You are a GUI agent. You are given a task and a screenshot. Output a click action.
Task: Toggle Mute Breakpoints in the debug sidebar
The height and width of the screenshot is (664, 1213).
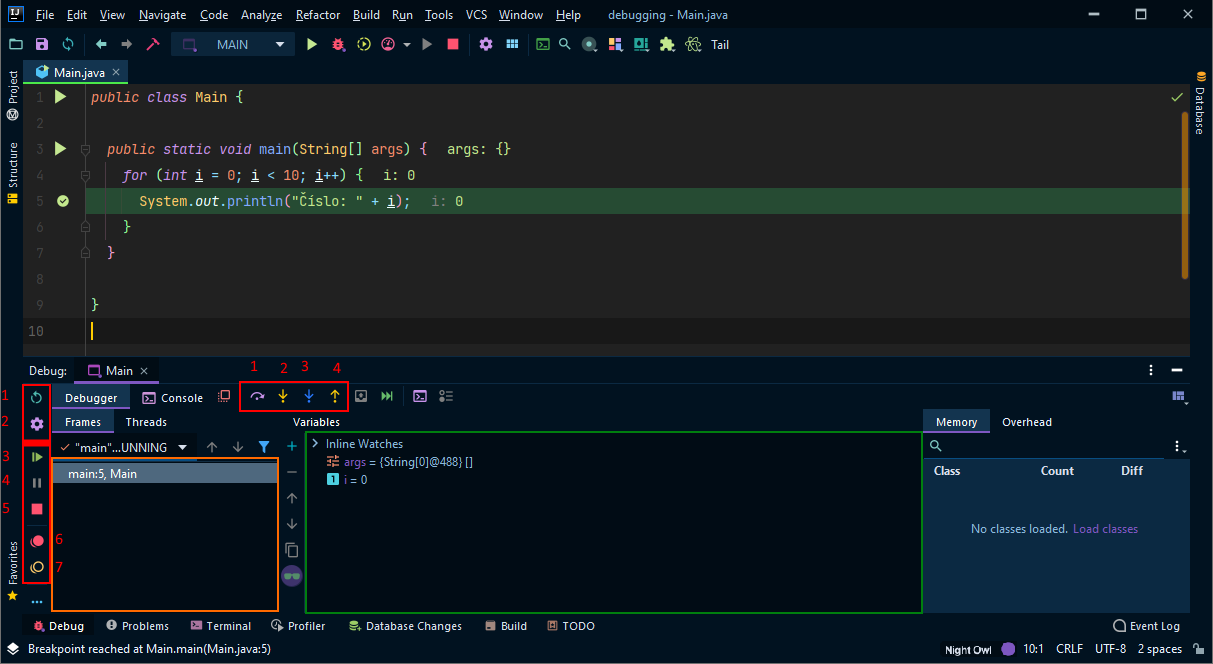pos(36,567)
